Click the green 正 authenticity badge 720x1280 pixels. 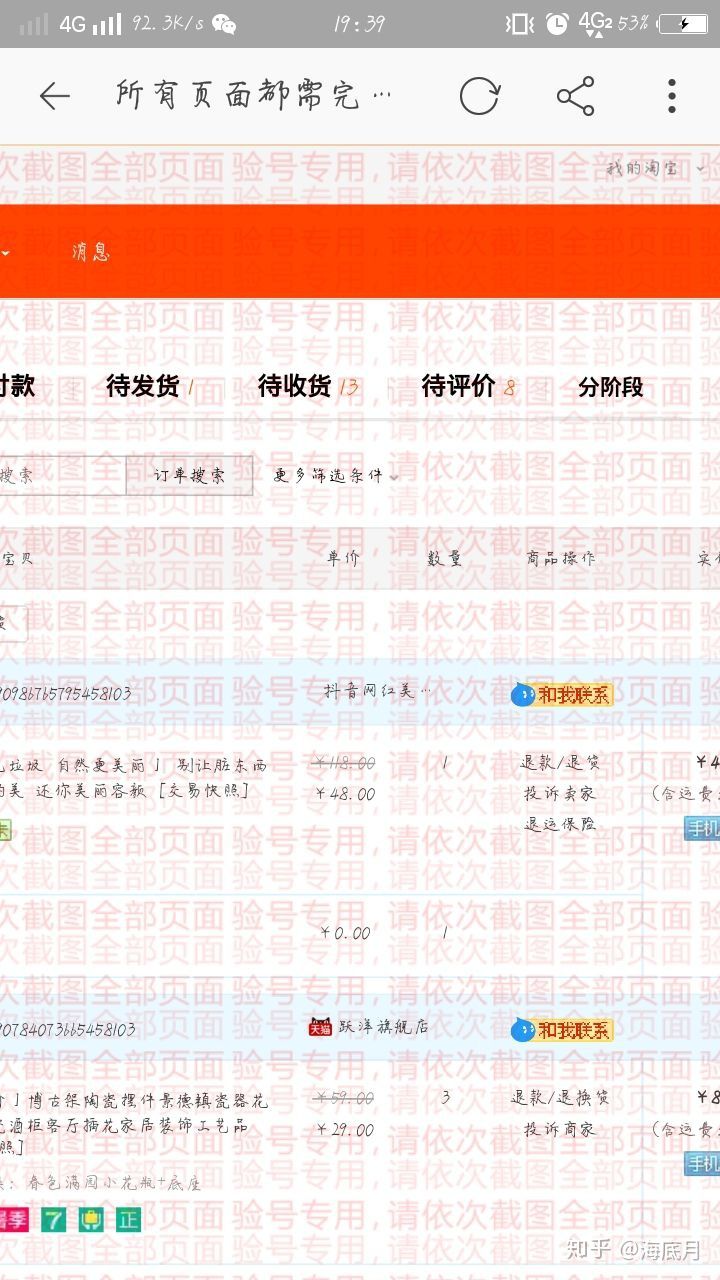click(x=128, y=1219)
